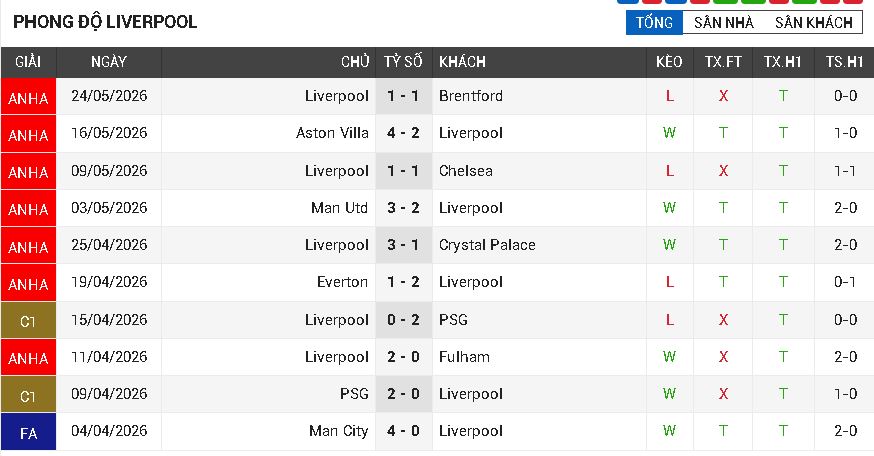Click the TX.FT column header

click(722, 62)
